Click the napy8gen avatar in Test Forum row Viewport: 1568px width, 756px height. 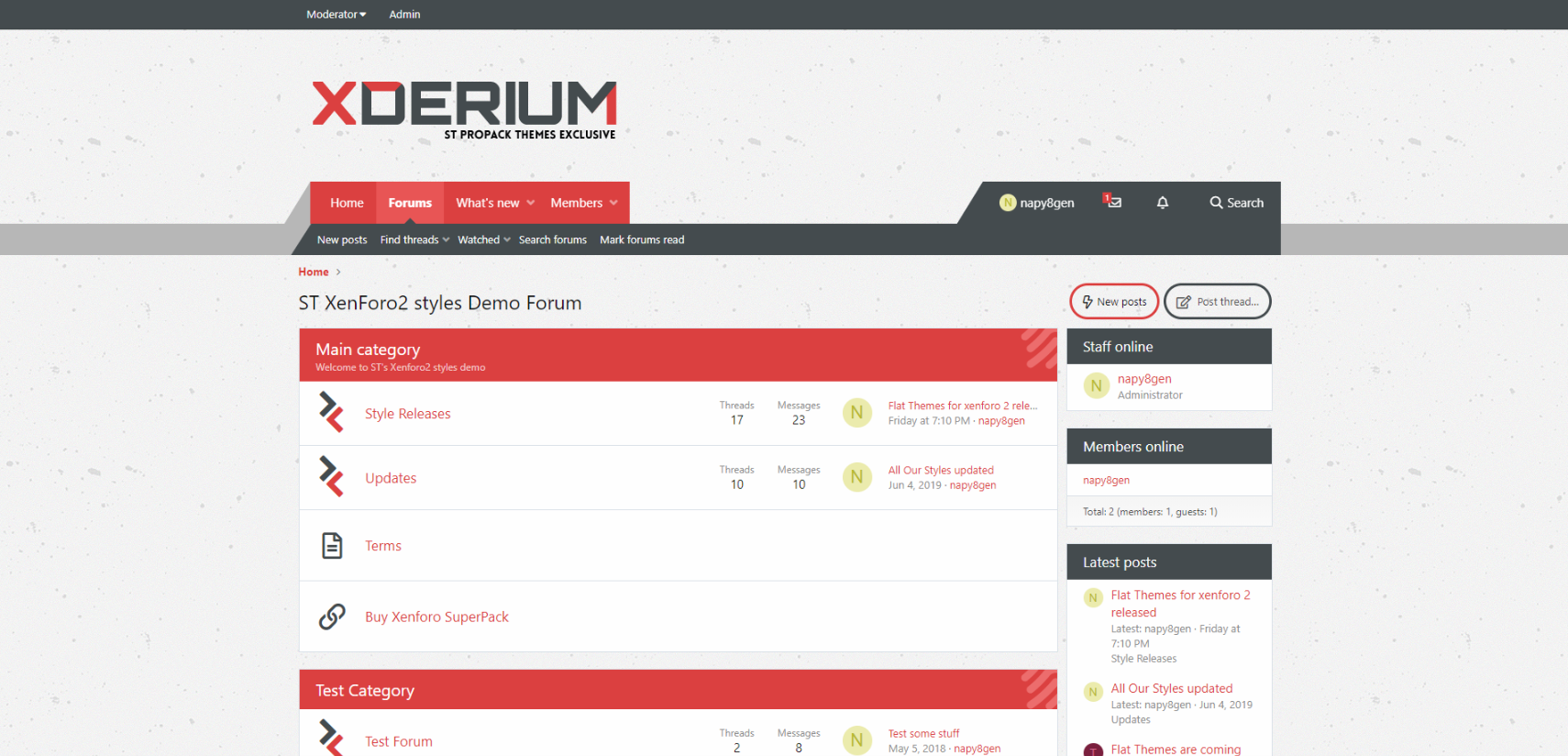click(857, 739)
